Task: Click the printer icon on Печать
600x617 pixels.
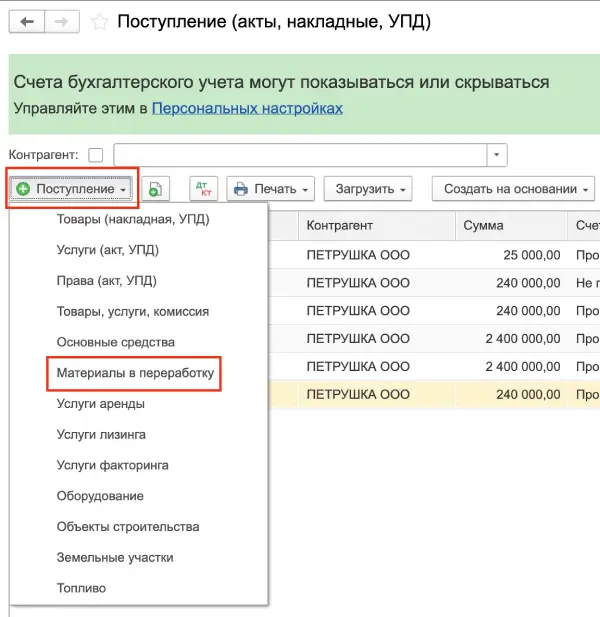Action: (240, 189)
